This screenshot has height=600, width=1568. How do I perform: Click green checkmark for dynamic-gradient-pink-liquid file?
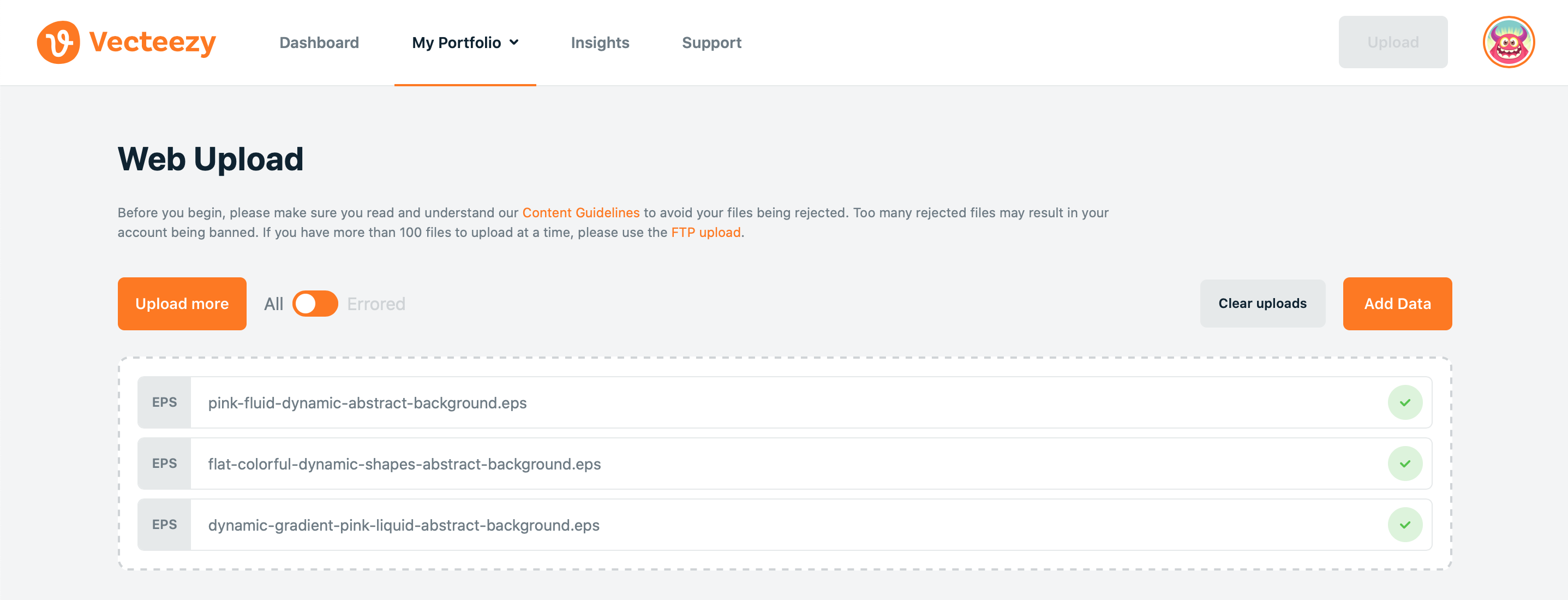pos(1404,525)
